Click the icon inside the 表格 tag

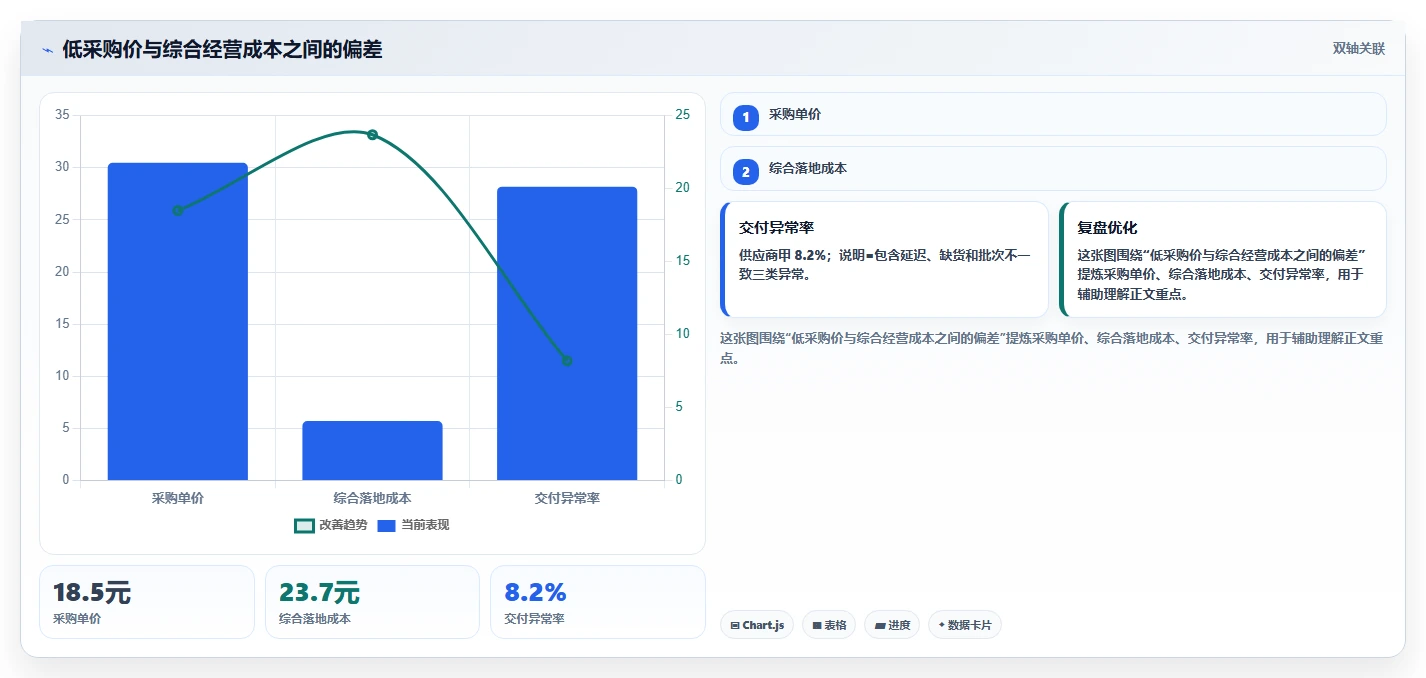tap(817, 626)
